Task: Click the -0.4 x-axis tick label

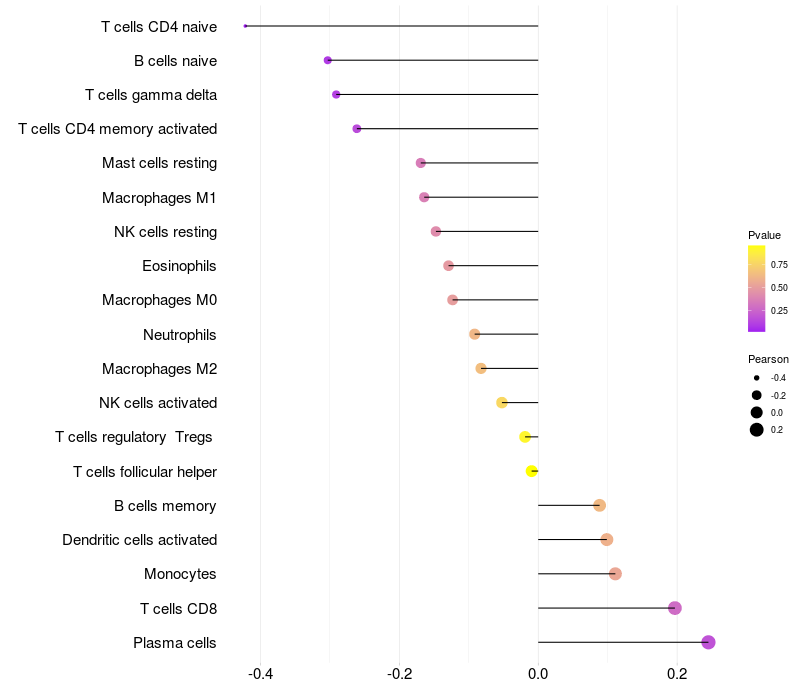Action: (x=260, y=674)
